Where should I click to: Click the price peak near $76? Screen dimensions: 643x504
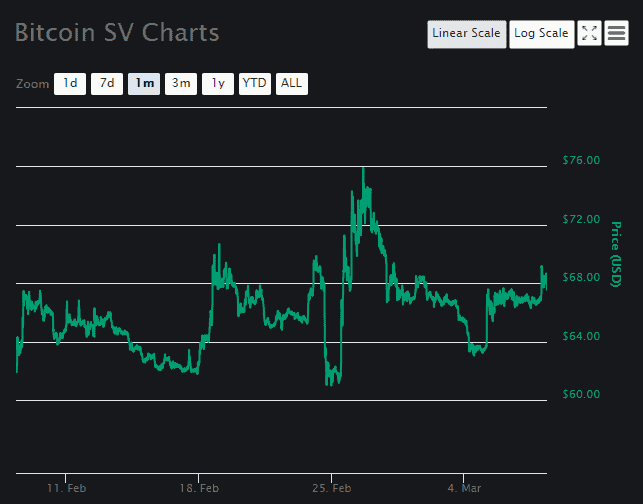pyautogui.click(x=363, y=169)
